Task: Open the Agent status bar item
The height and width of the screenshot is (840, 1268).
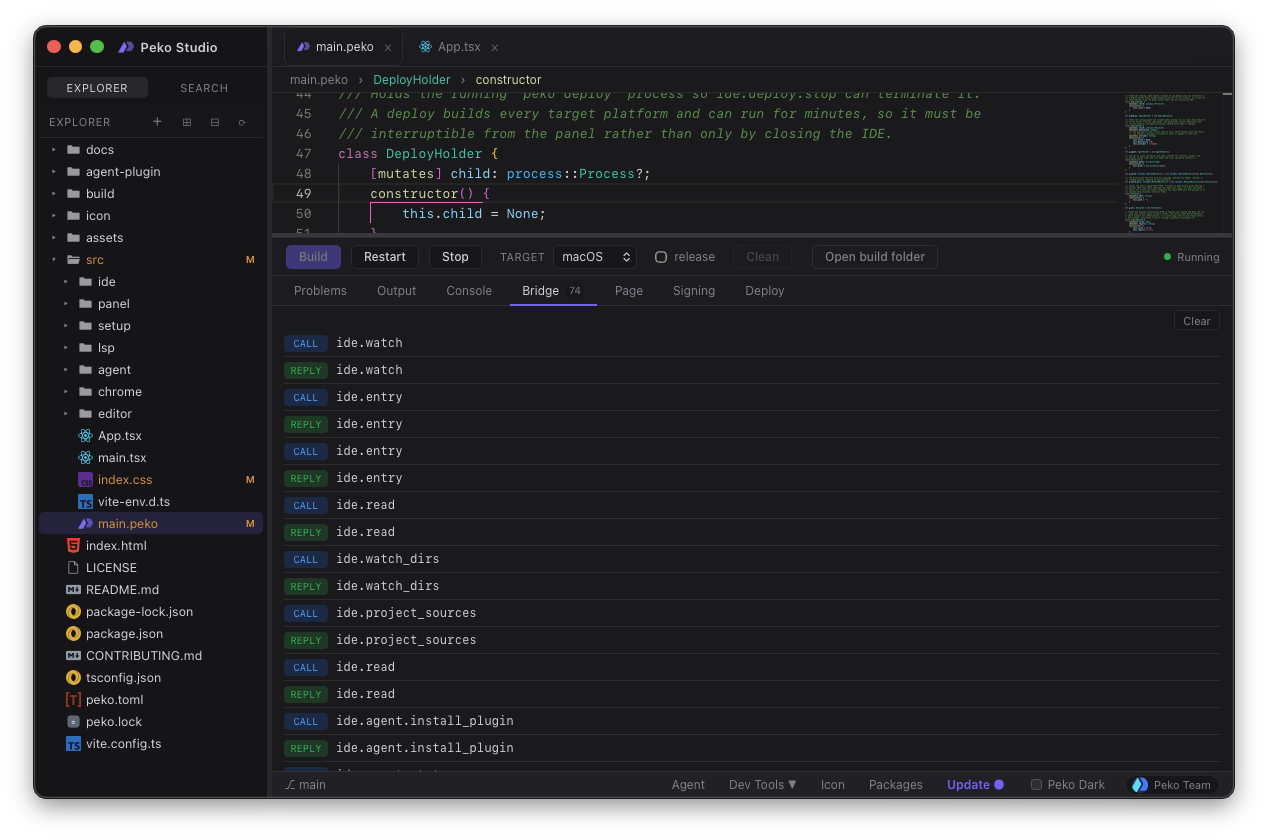Action: tap(688, 785)
